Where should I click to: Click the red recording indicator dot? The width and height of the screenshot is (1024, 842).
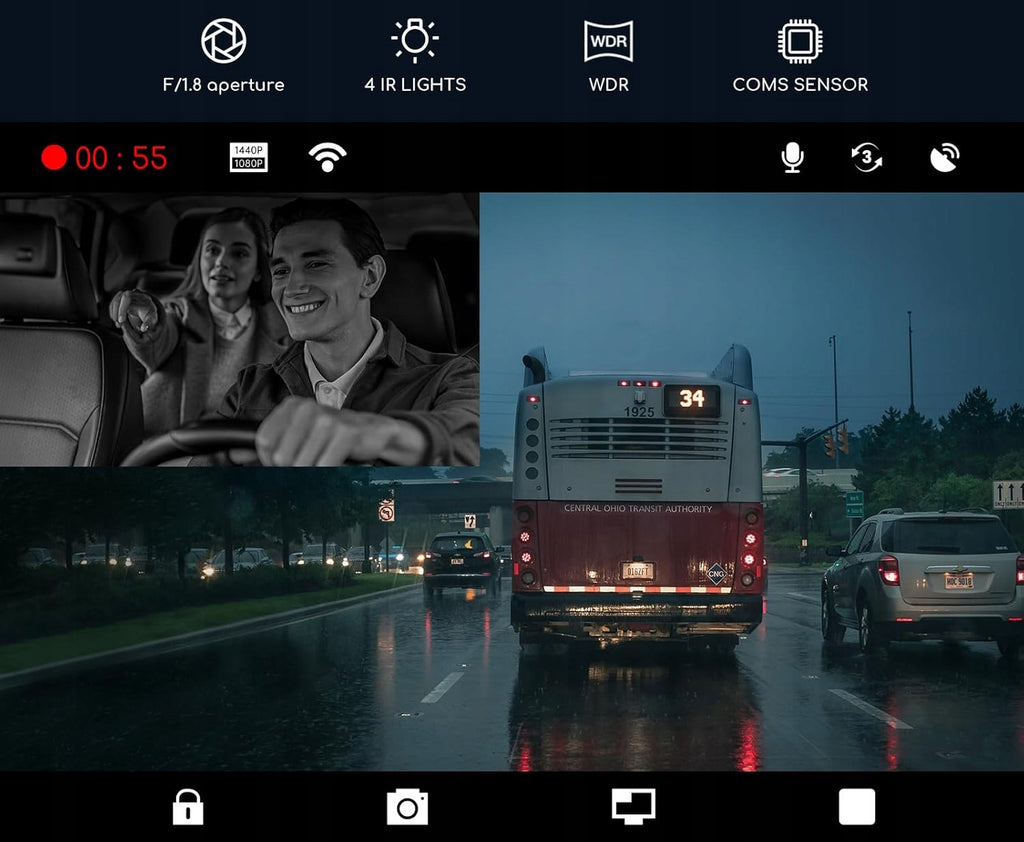coord(54,157)
